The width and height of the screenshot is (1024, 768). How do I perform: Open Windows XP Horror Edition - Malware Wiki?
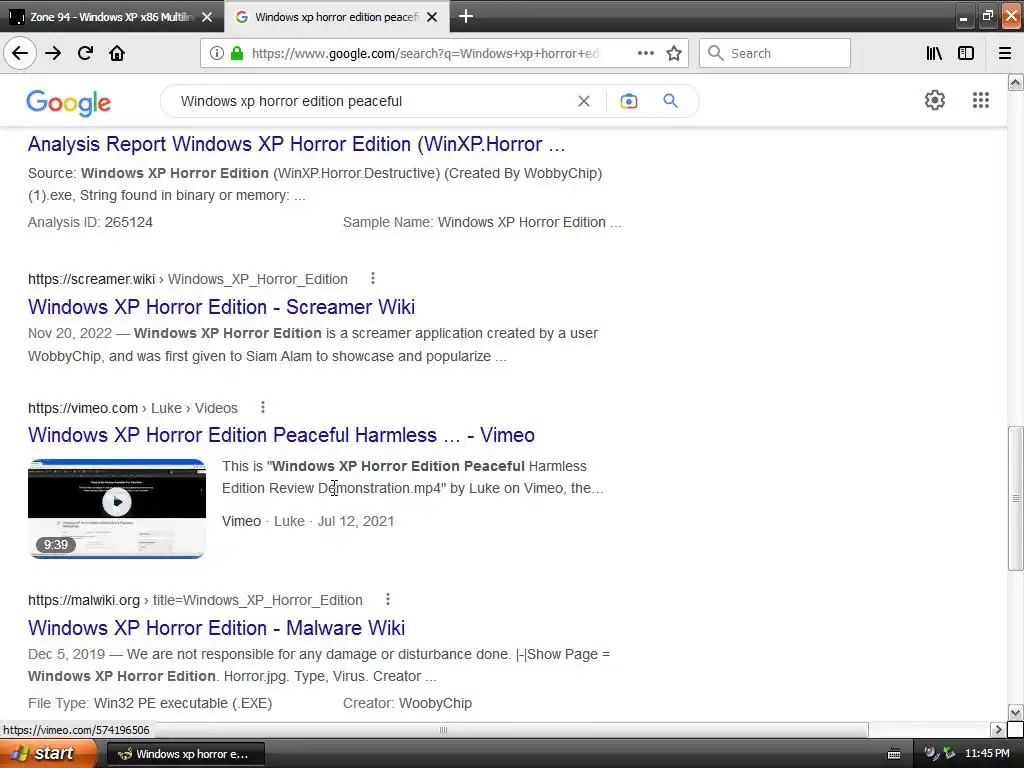(216, 628)
